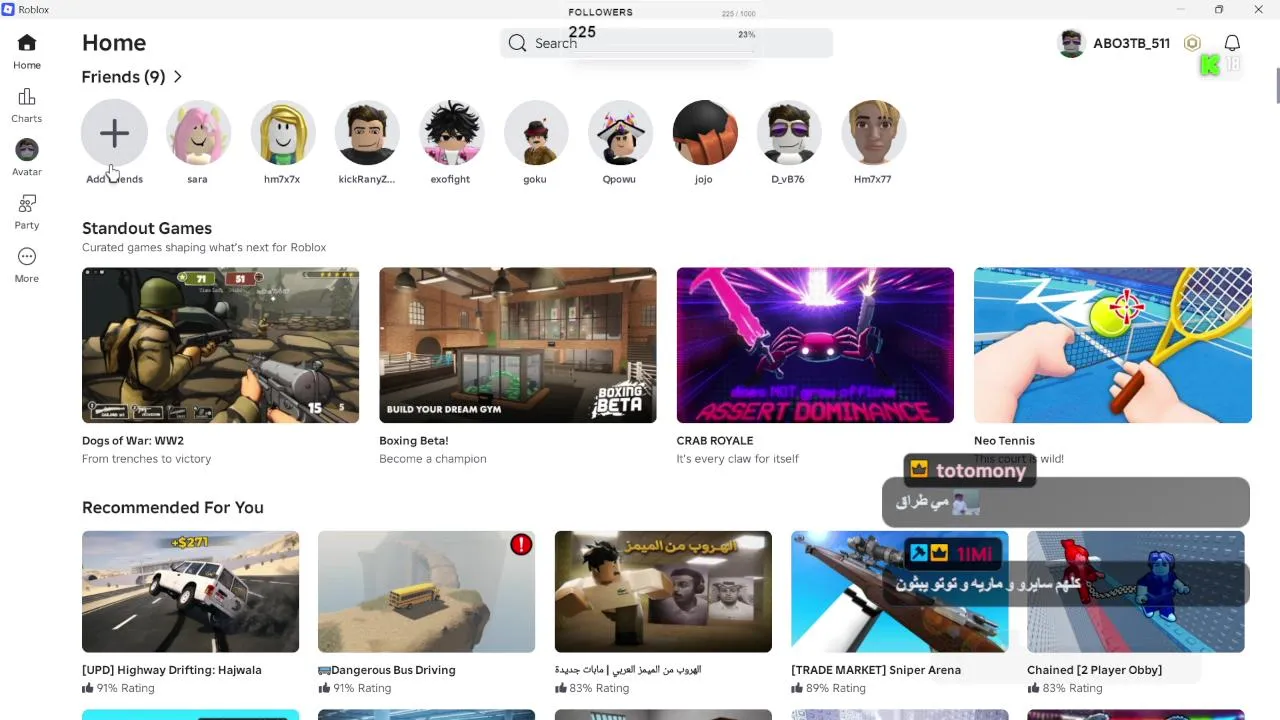Open friend kickRanyZ's avatar
The image size is (1280, 720).
[x=367, y=132]
